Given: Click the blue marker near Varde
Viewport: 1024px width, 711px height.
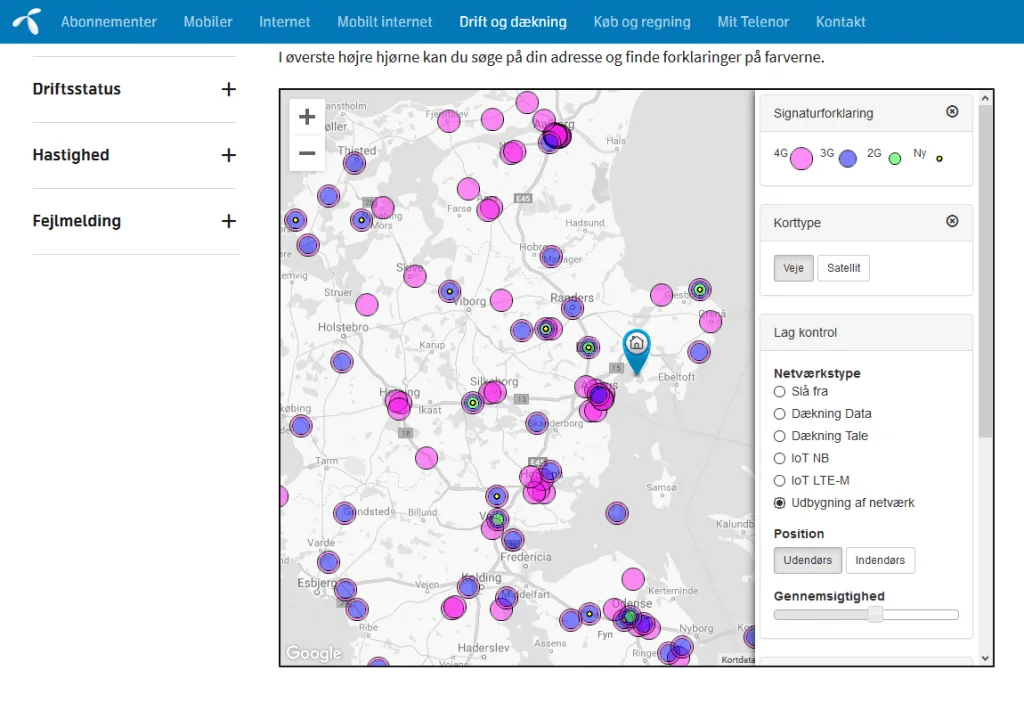Looking at the screenshot, I should 328,561.
